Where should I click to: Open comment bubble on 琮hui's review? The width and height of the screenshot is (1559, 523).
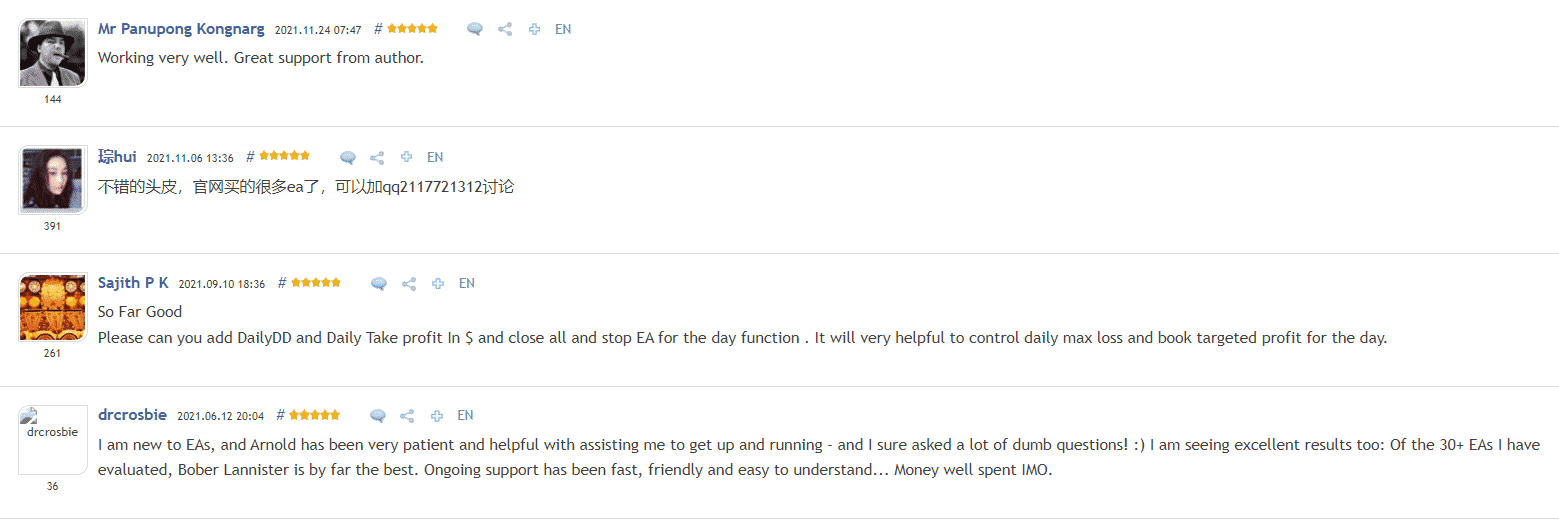tap(348, 158)
